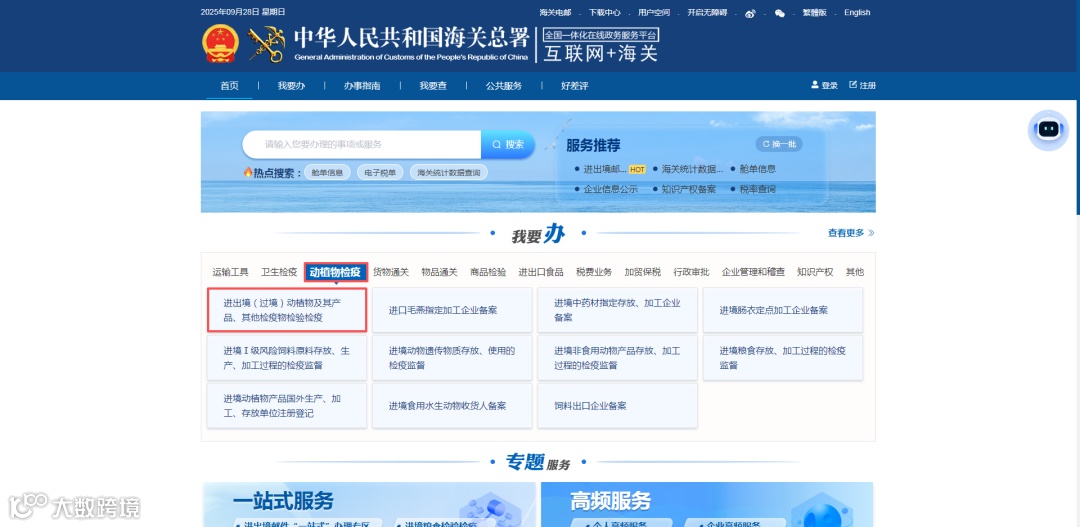
Task: Select the 知识产权 category tab
Action: (815, 272)
